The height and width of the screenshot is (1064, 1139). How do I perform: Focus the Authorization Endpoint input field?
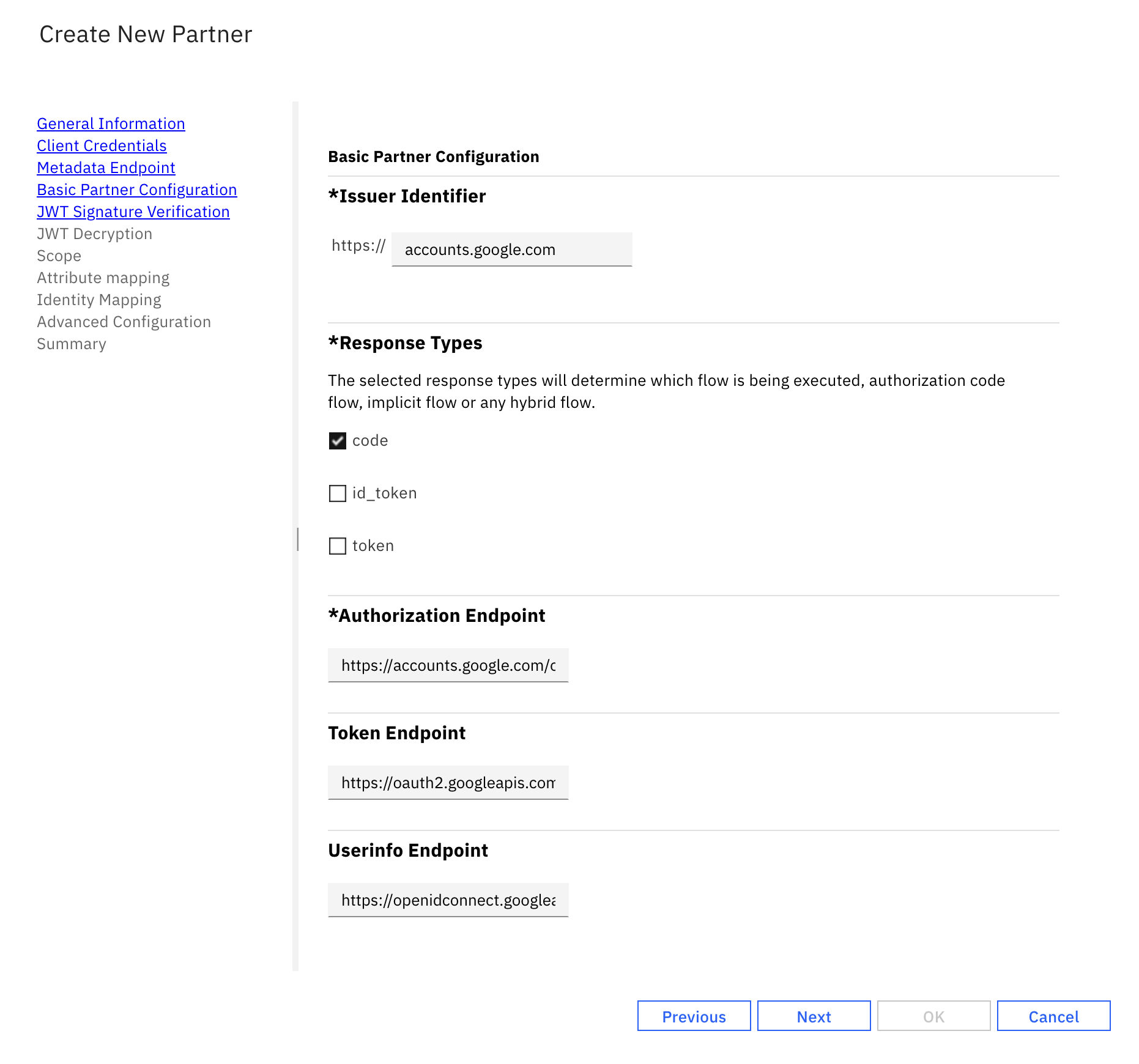pyautogui.click(x=448, y=665)
